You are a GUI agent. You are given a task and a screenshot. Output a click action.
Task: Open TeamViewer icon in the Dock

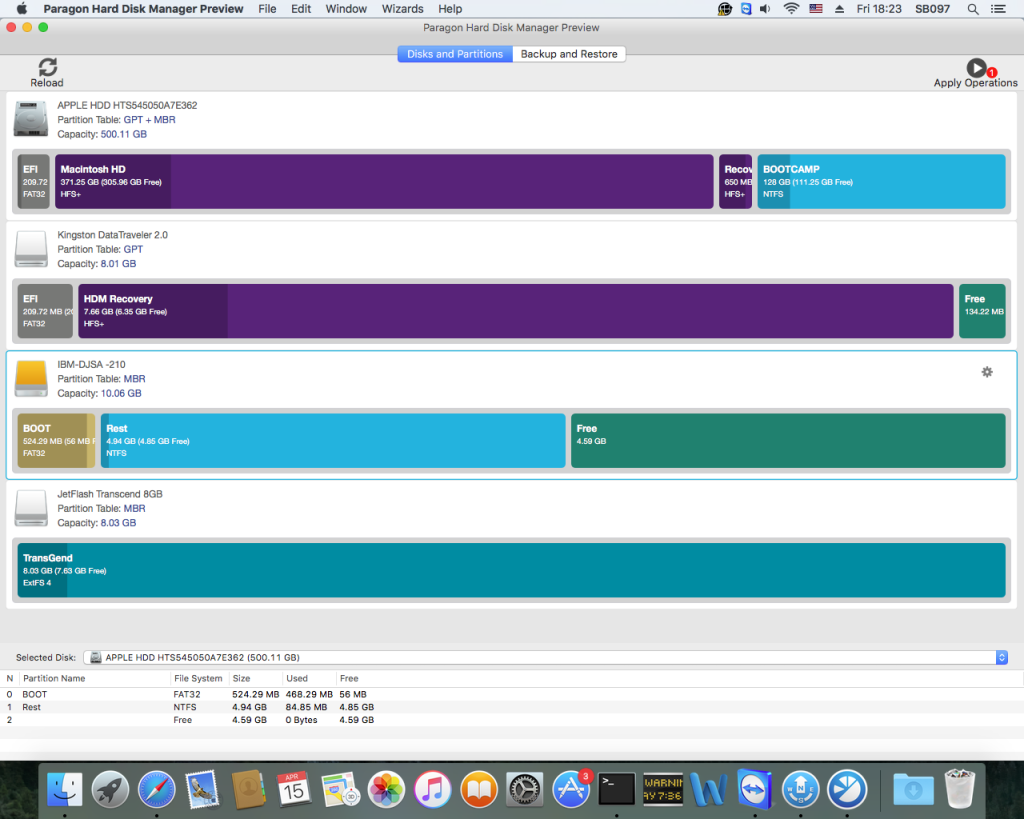pos(755,789)
